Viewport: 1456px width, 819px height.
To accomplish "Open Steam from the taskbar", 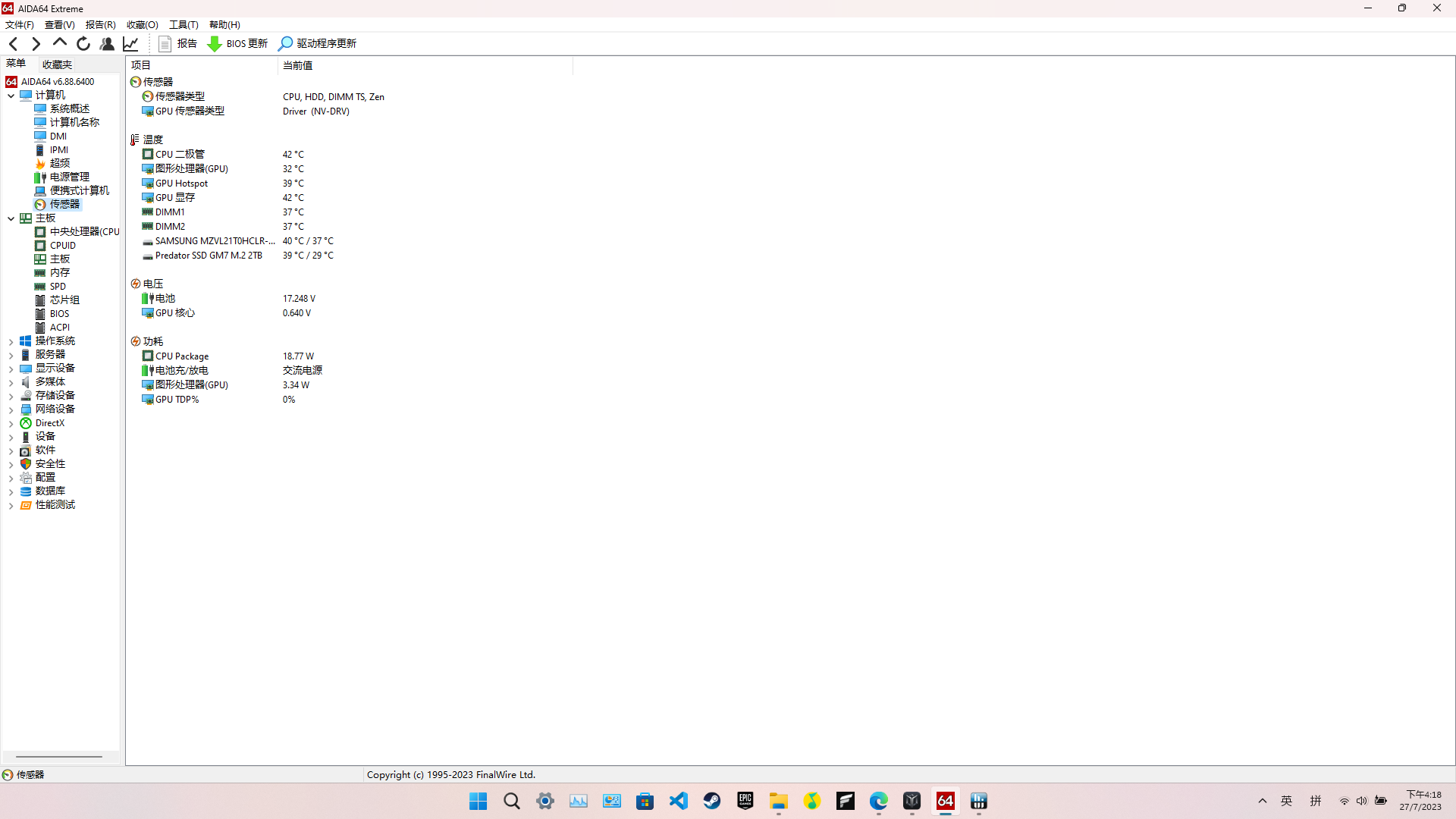I will [x=711, y=802].
